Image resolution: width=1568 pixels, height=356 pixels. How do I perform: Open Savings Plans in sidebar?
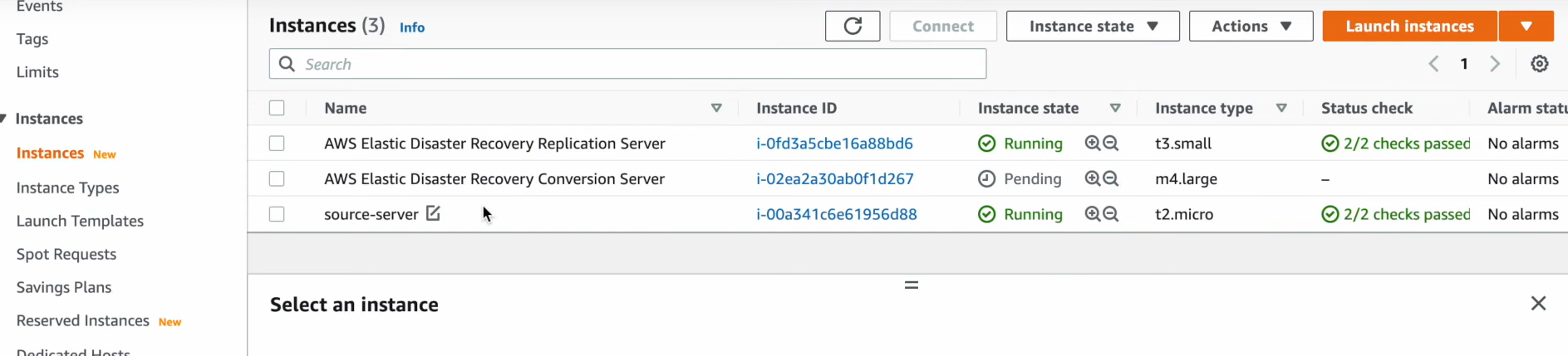(x=64, y=287)
